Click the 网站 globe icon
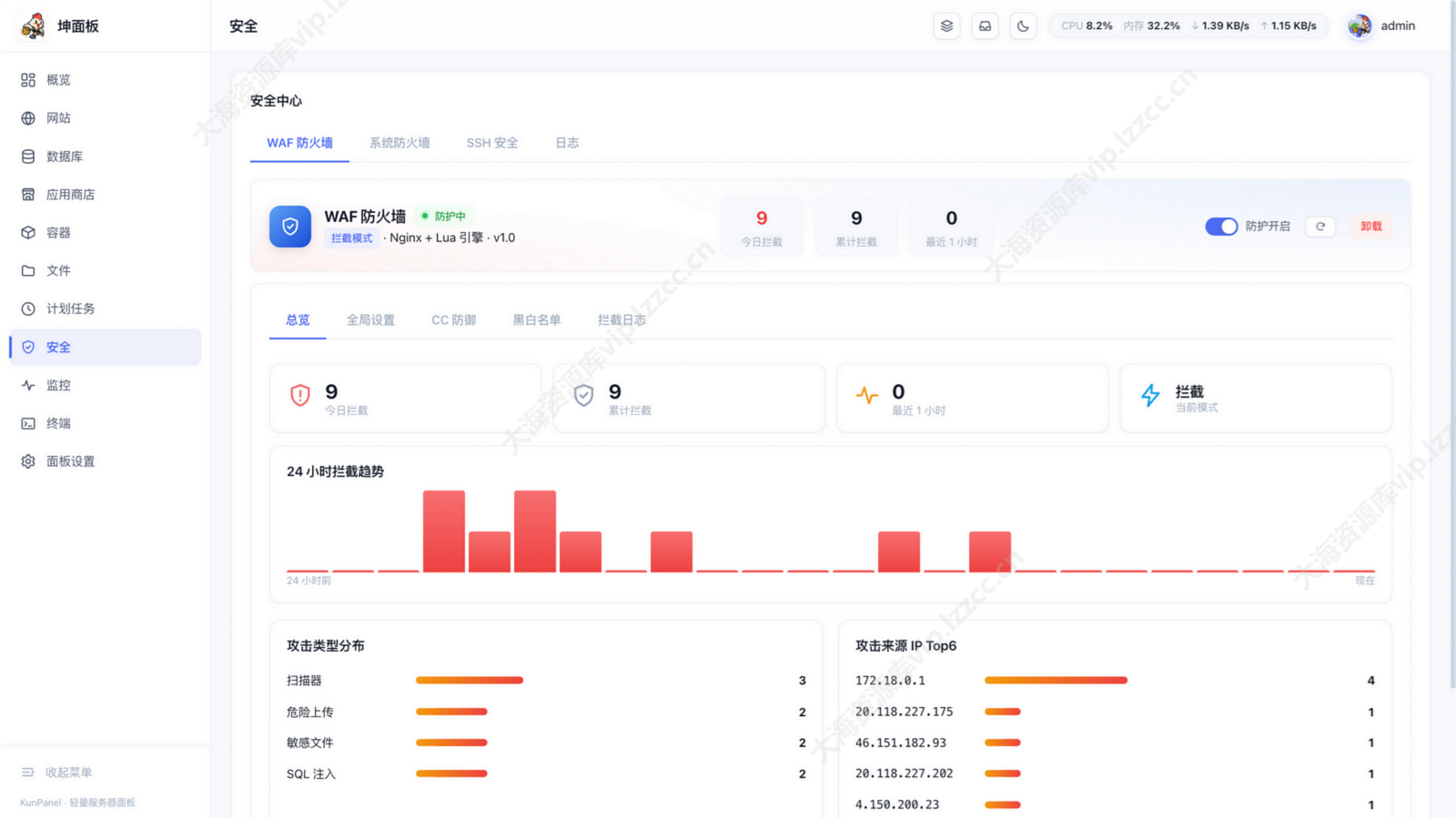The image size is (1456, 819). click(28, 118)
